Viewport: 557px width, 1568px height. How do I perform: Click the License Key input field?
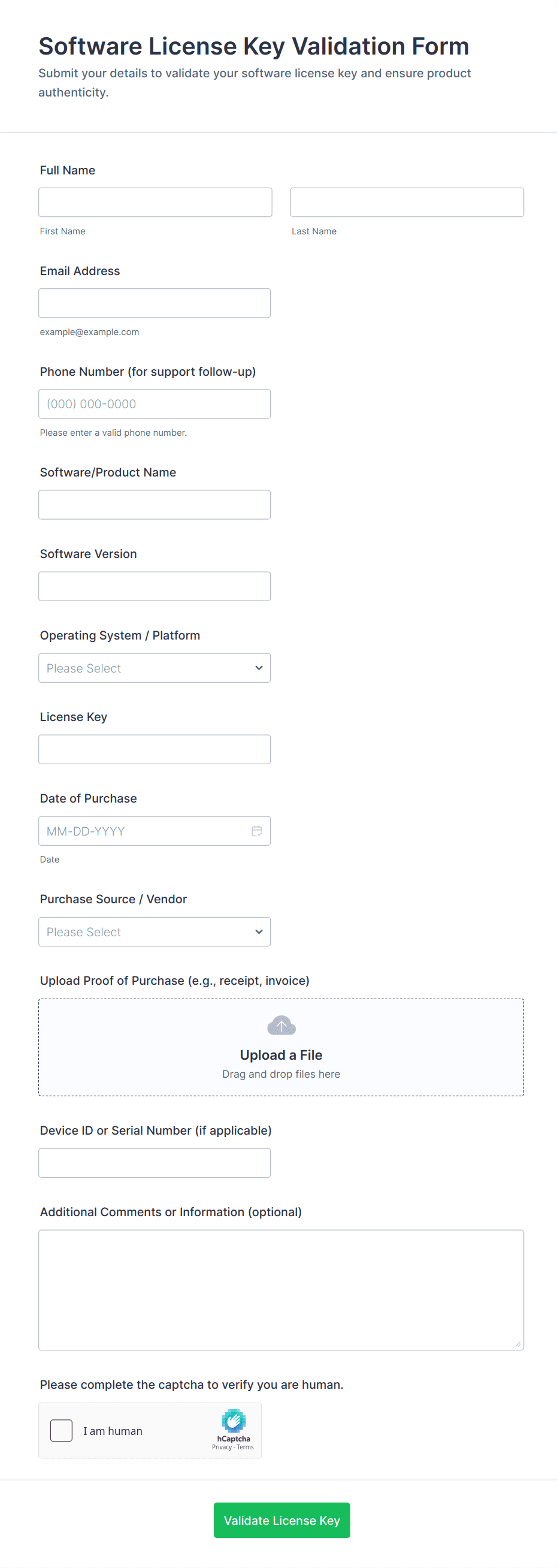point(155,749)
